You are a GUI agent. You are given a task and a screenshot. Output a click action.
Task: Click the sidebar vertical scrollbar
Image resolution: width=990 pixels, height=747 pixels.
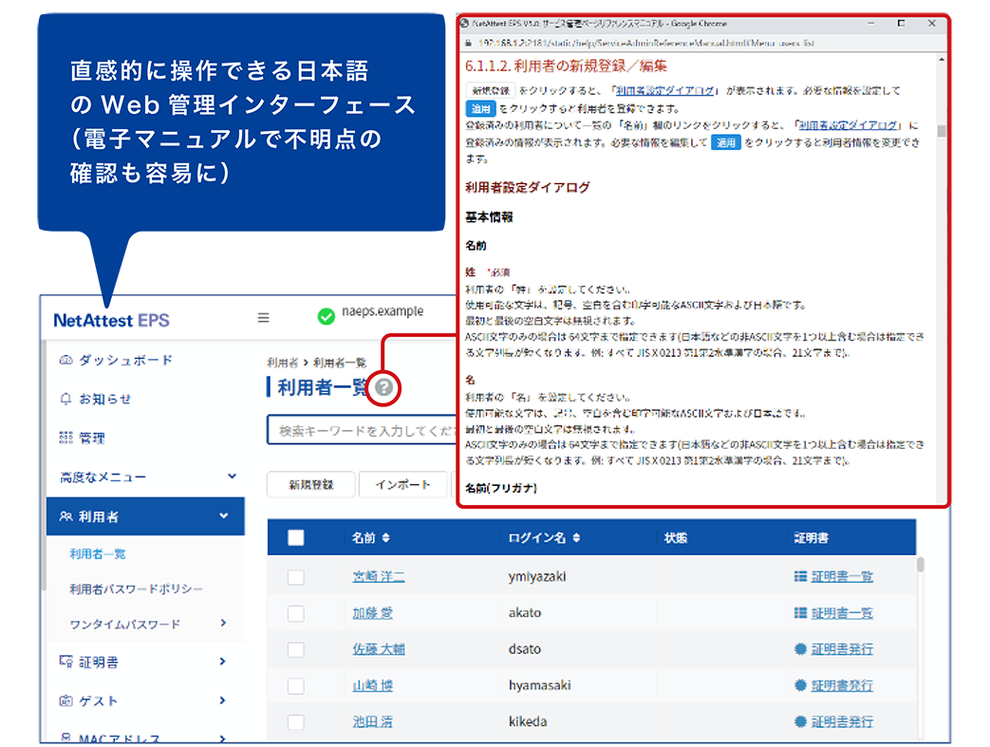click(x=44, y=464)
